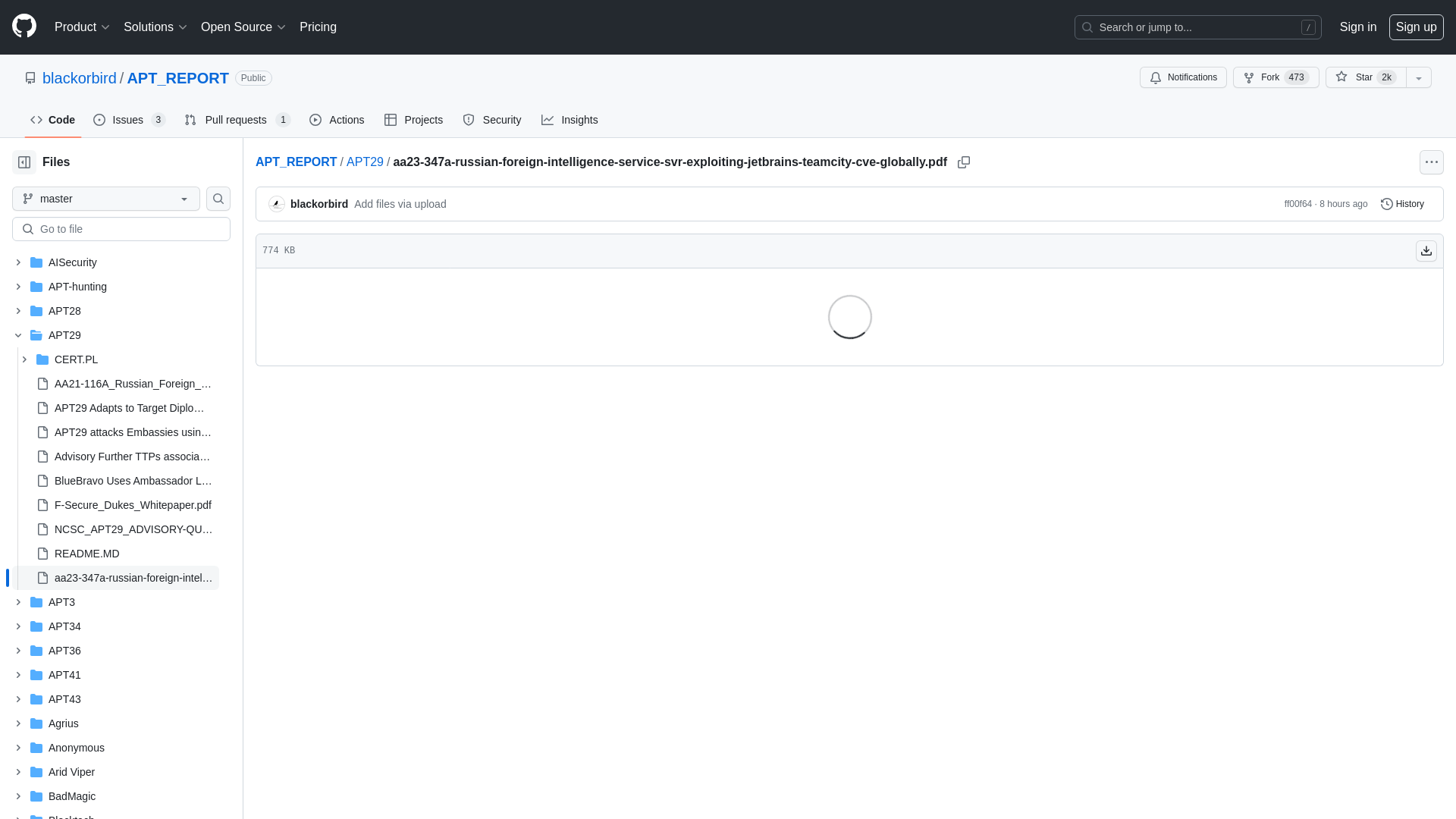Open the Insights tab
The image size is (1456, 819).
coord(570,120)
